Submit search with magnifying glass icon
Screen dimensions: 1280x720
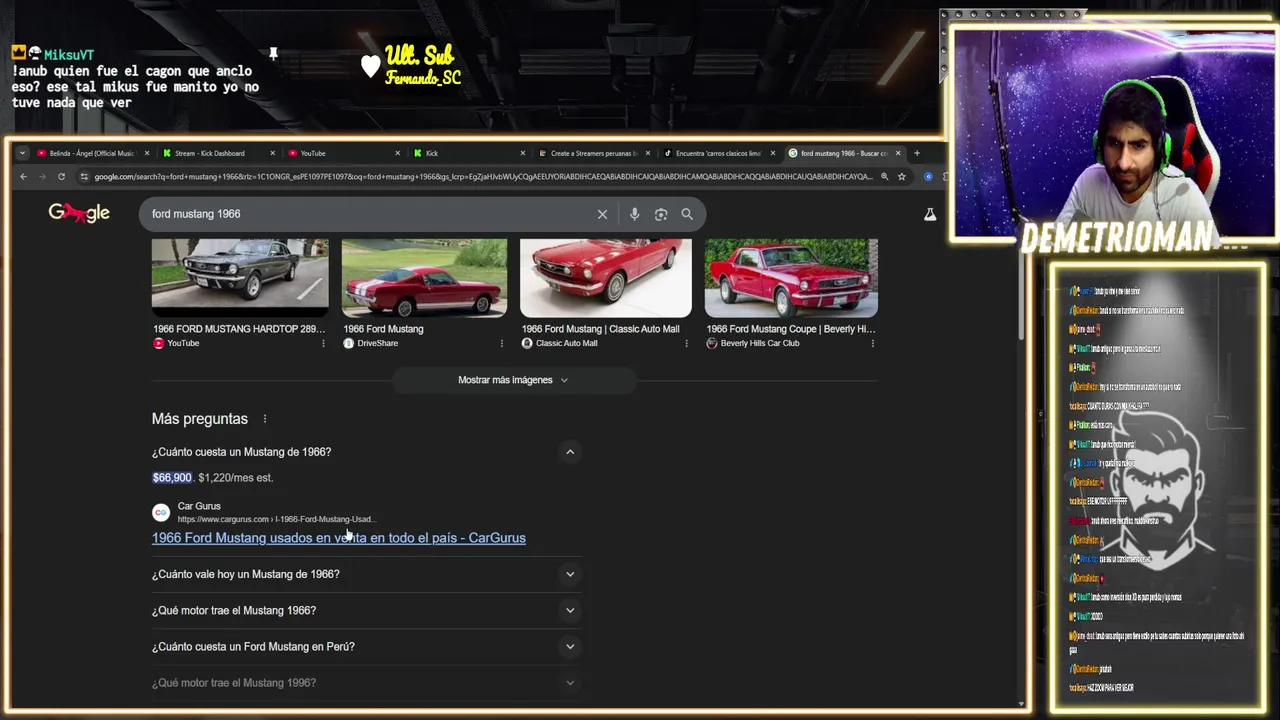[687, 214]
